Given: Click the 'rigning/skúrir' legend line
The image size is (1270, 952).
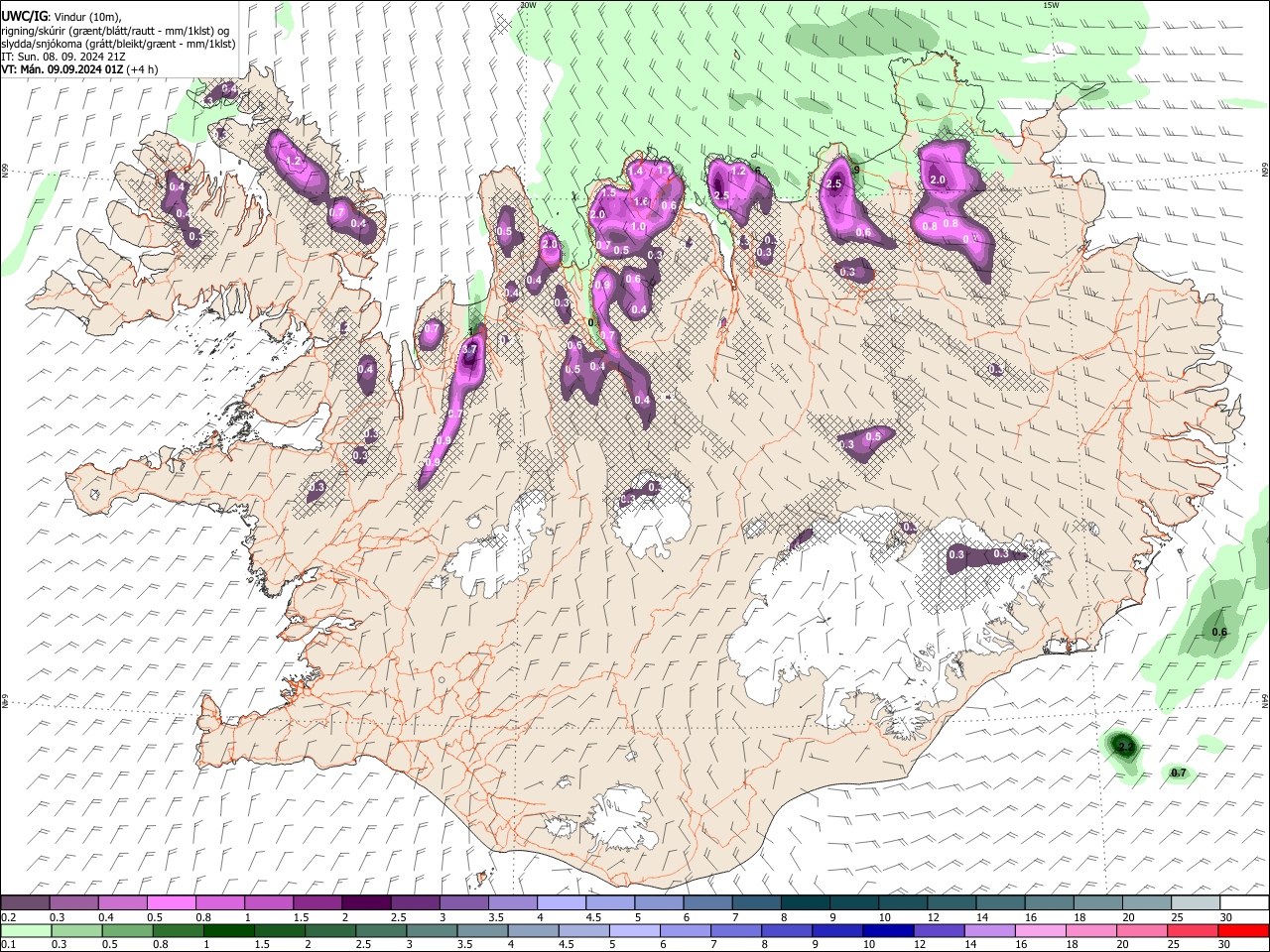Looking at the screenshot, I should [115, 31].
